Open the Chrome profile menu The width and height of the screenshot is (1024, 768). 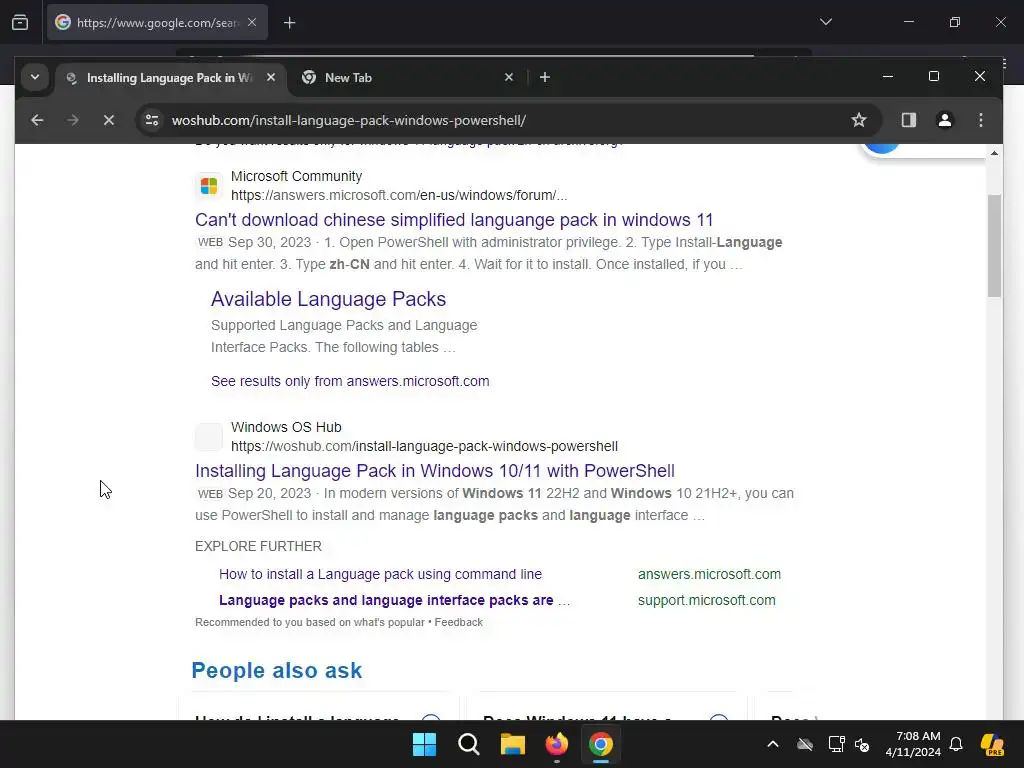coord(944,120)
